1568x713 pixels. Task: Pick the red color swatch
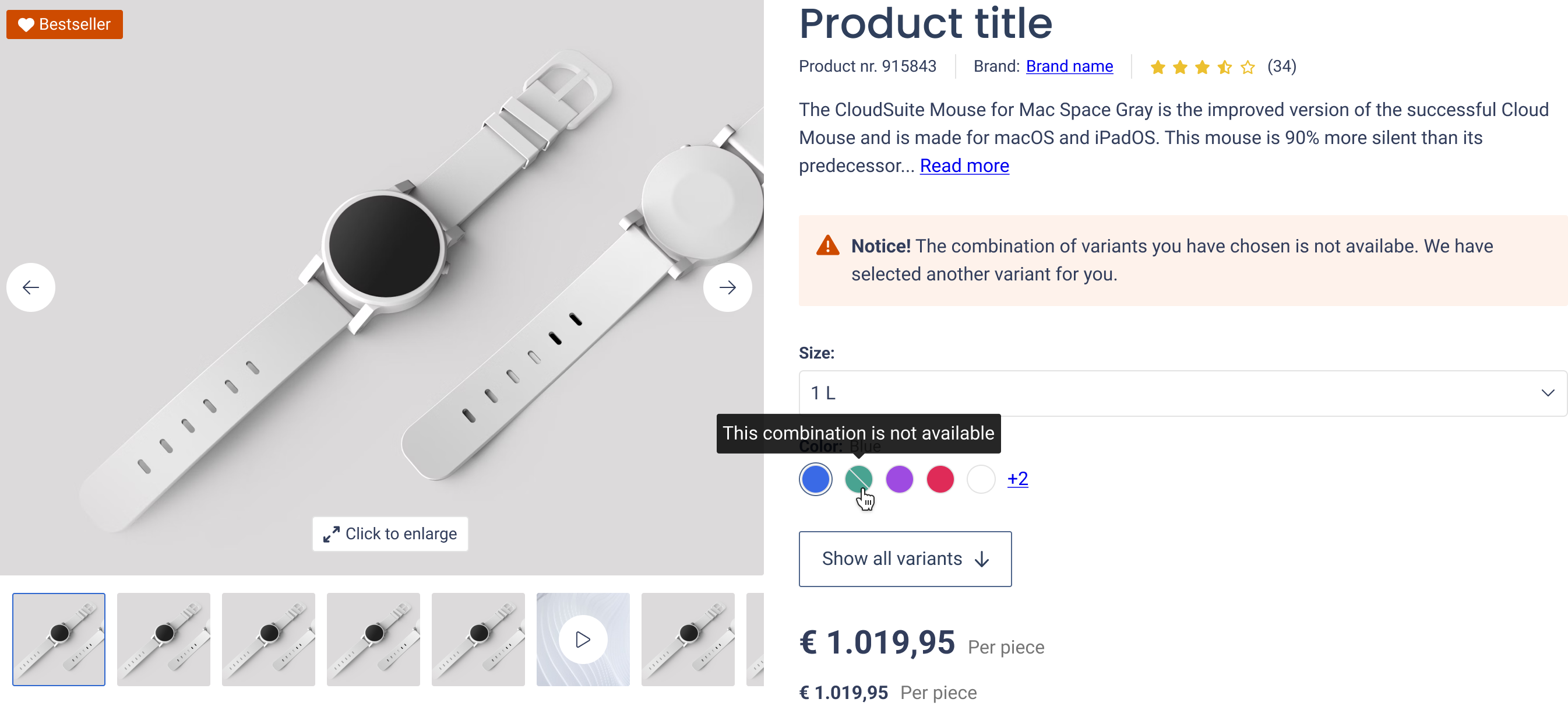click(x=940, y=479)
